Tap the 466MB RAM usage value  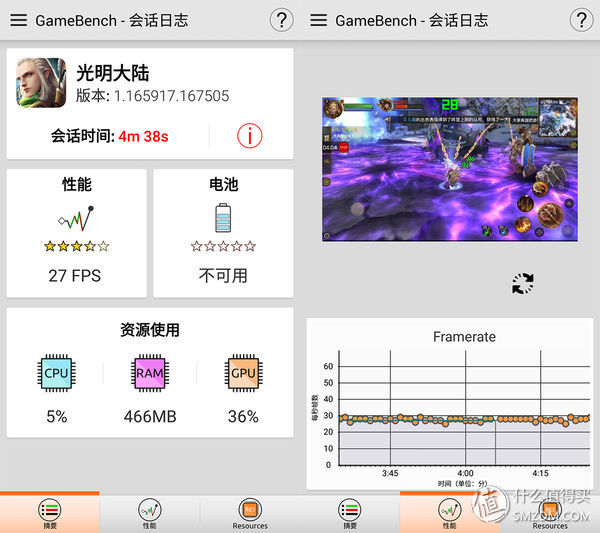click(150, 416)
